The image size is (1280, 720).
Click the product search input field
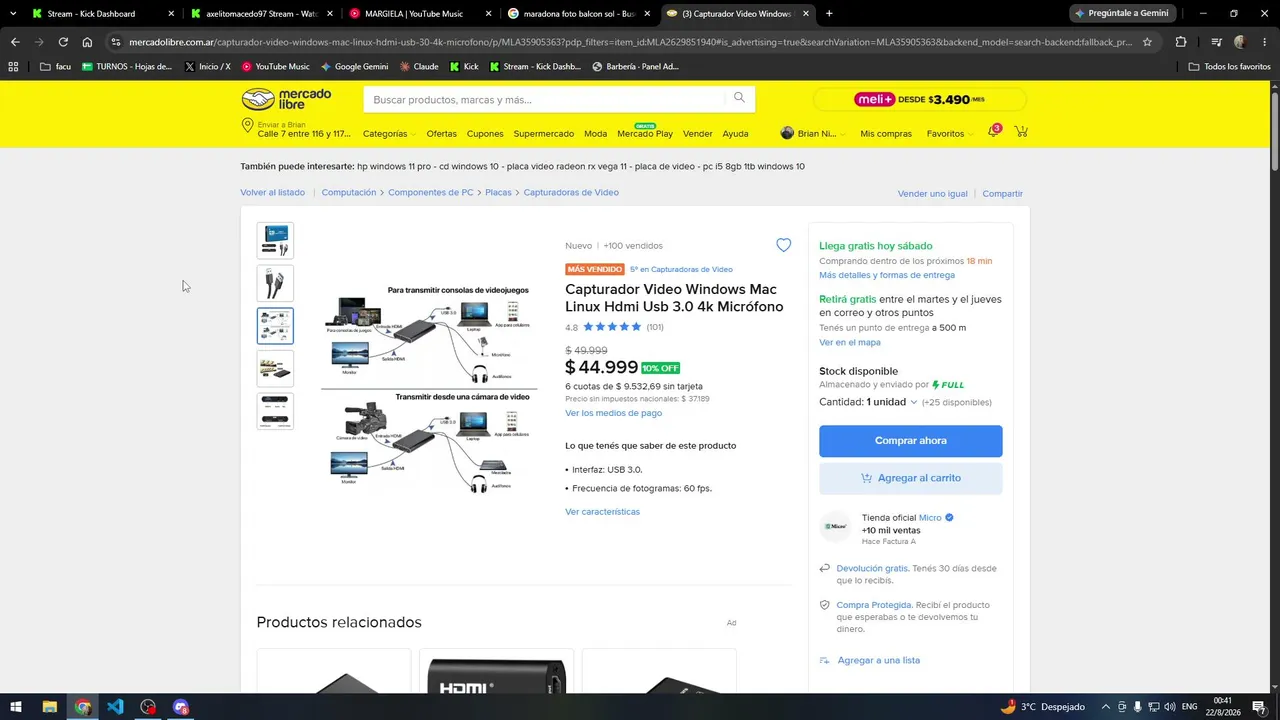(543, 99)
